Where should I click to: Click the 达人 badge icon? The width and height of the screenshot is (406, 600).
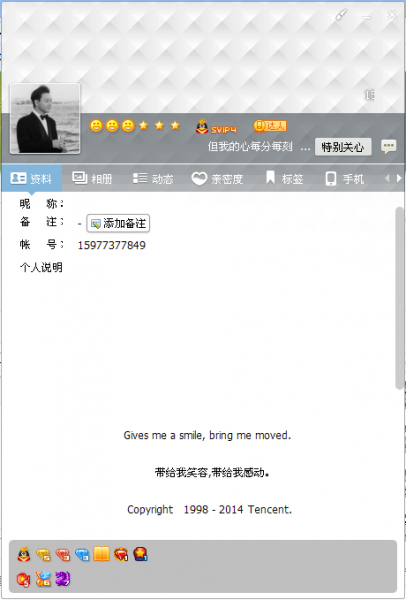pyautogui.click(x=270, y=126)
